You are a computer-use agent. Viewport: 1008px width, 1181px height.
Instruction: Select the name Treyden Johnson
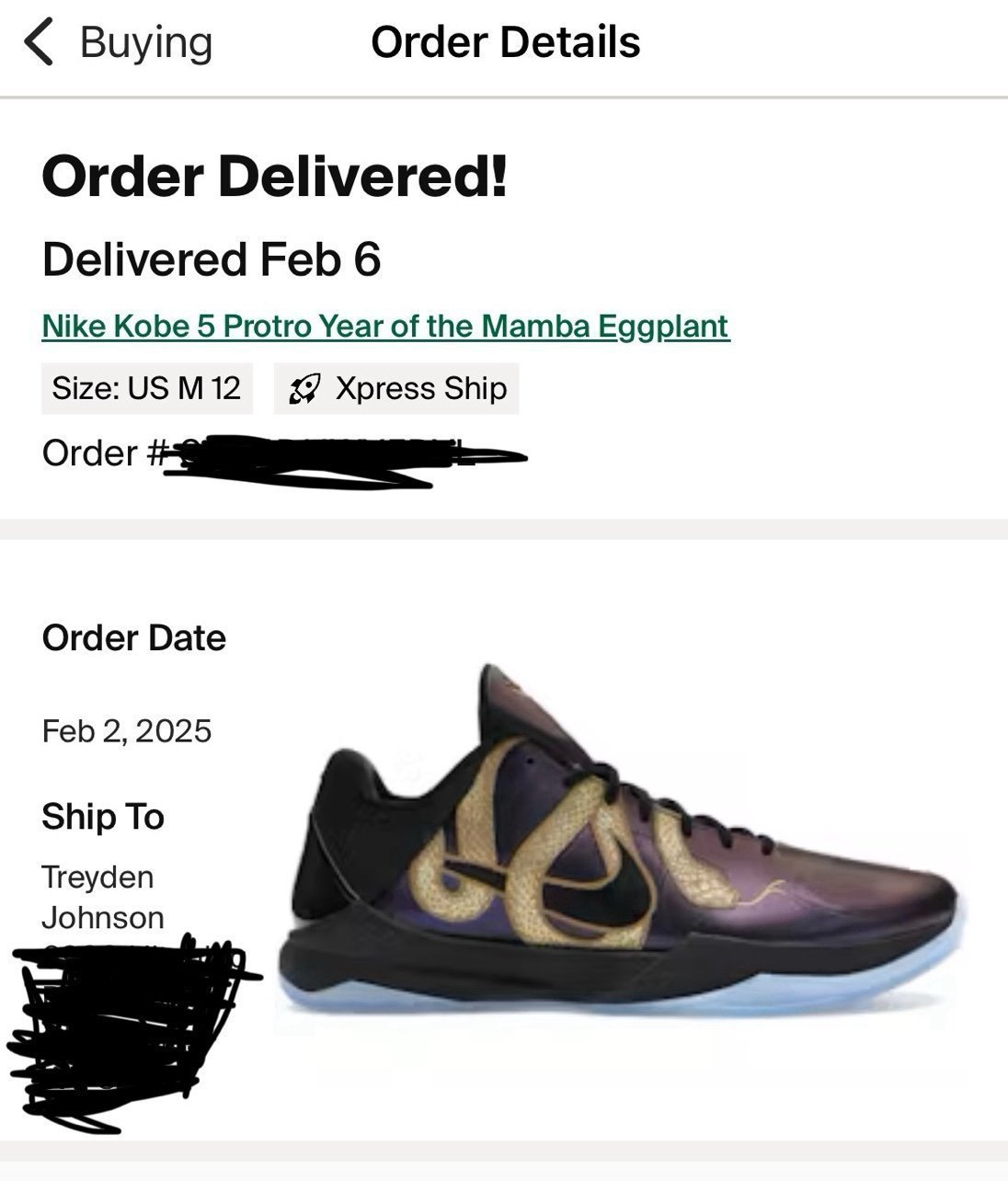click(x=102, y=897)
